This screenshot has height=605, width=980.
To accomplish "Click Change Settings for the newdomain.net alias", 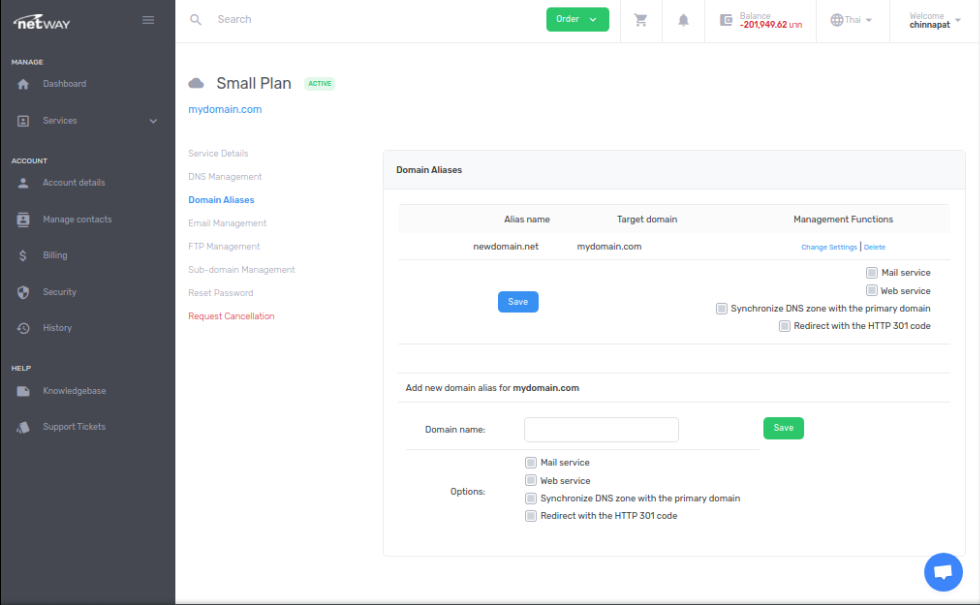I will click(829, 247).
